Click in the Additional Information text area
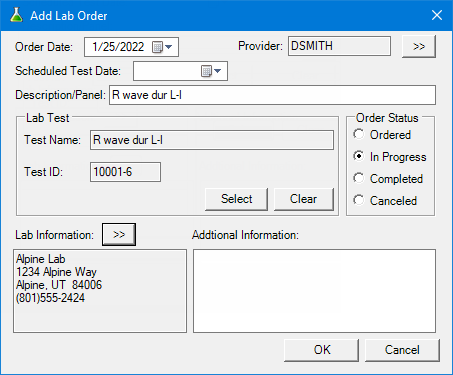 (314, 291)
